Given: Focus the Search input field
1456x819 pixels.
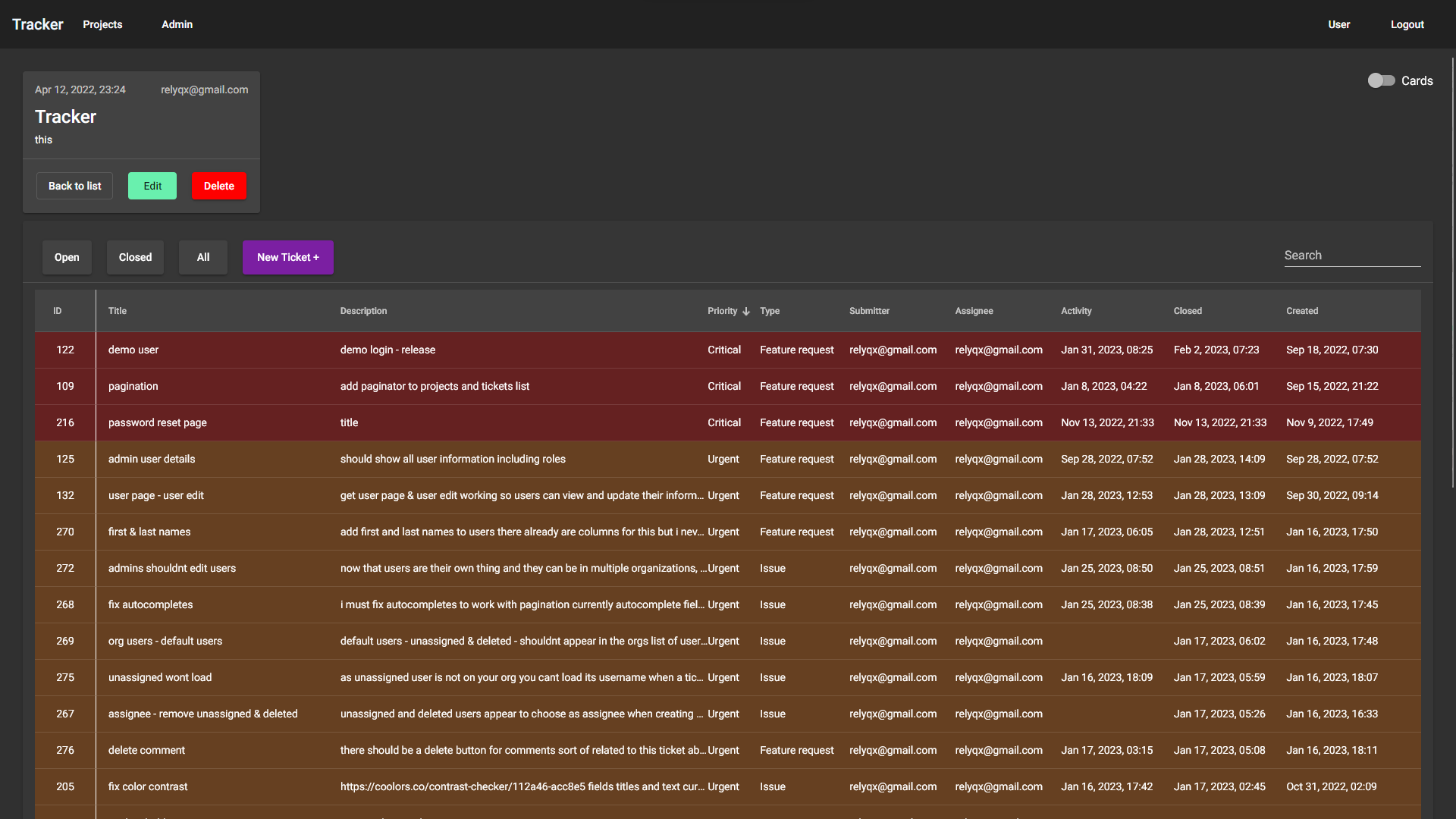Looking at the screenshot, I should (x=1351, y=256).
